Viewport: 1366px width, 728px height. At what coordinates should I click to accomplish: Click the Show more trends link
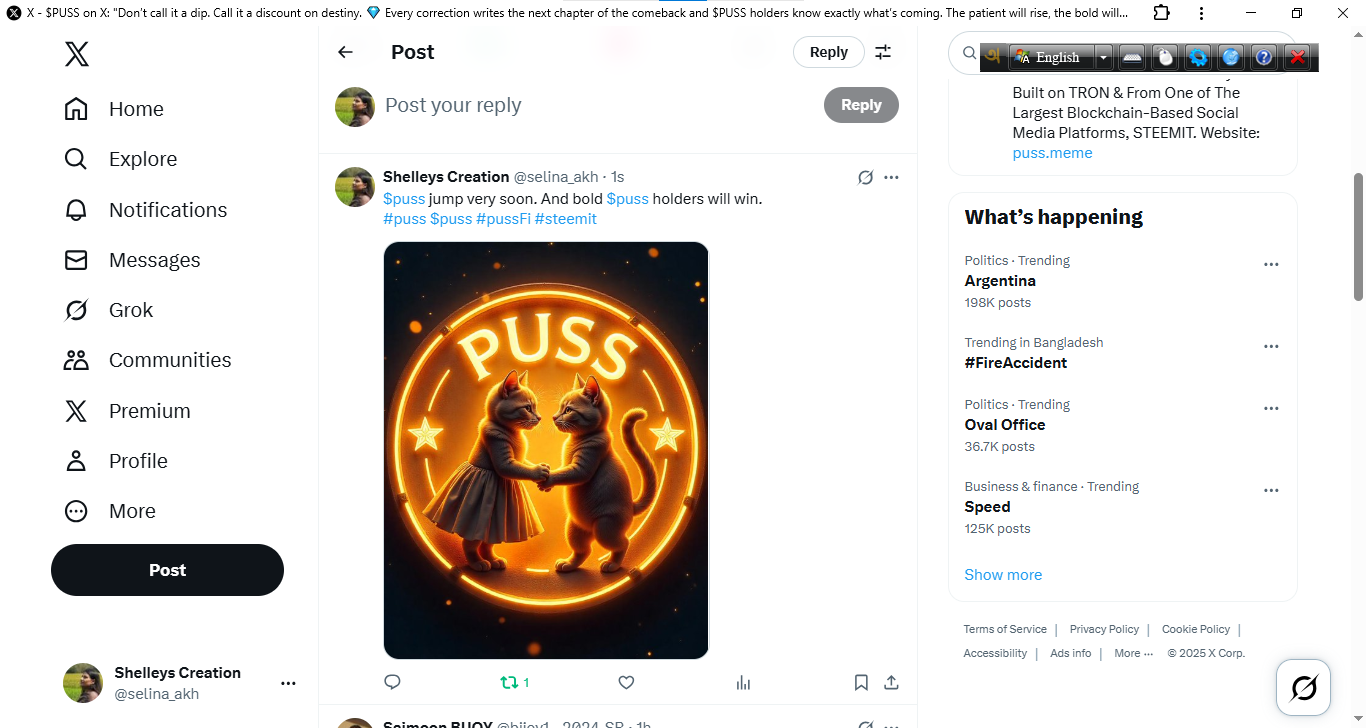point(1003,575)
